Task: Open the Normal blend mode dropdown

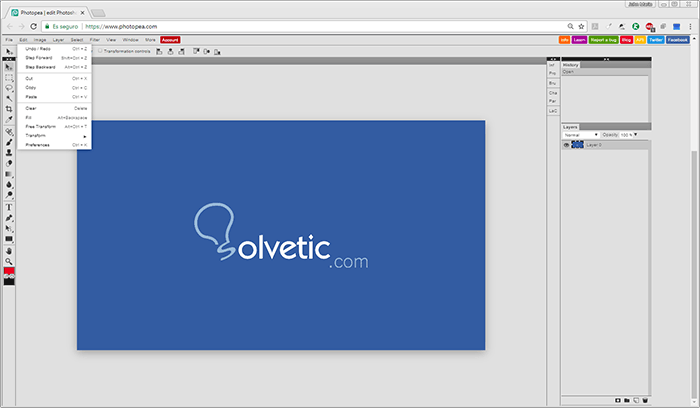Action: click(580, 135)
